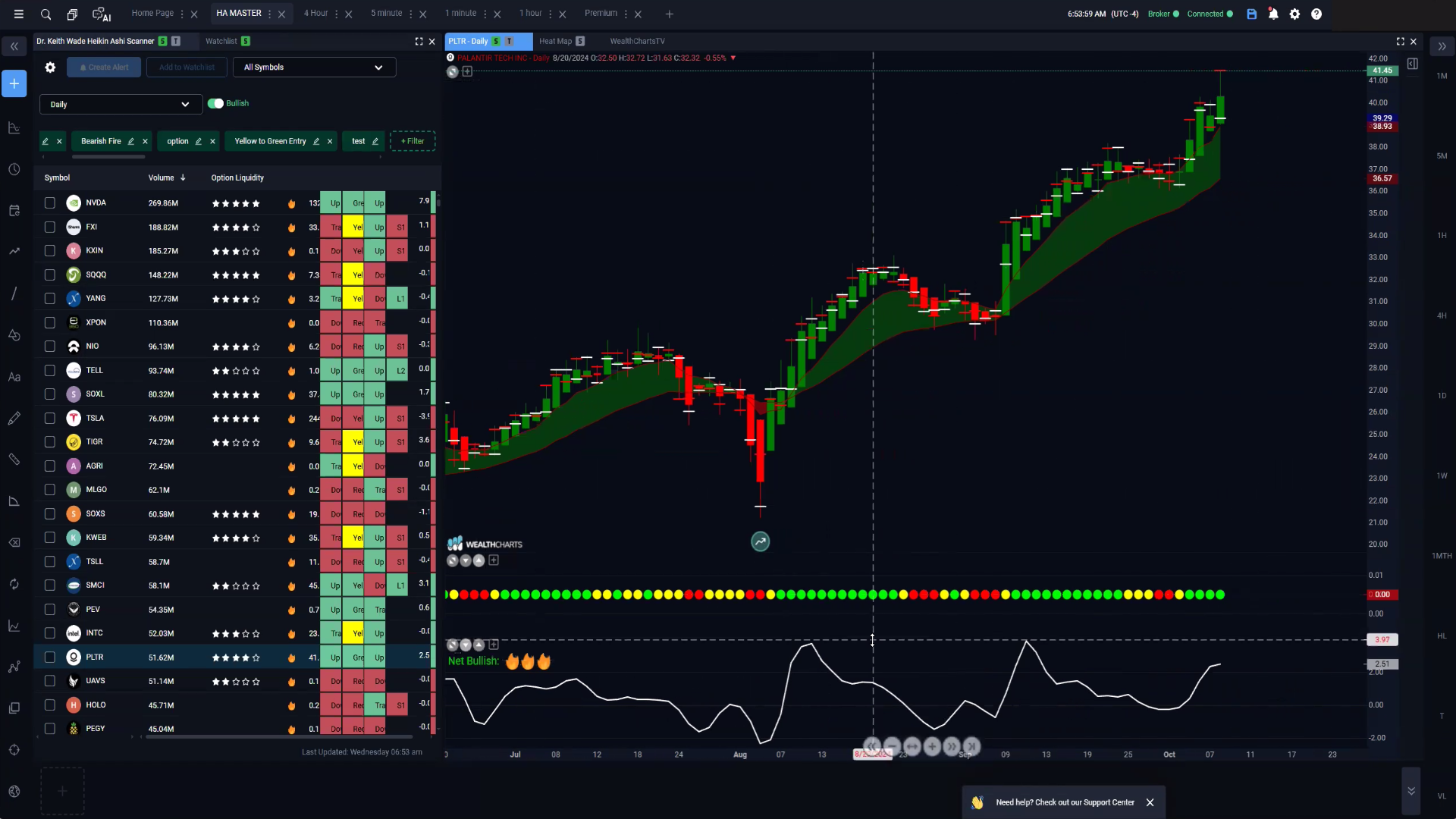Image resolution: width=1456 pixels, height=819 pixels.
Task: Click the save layout icon
Action: click(1251, 14)
